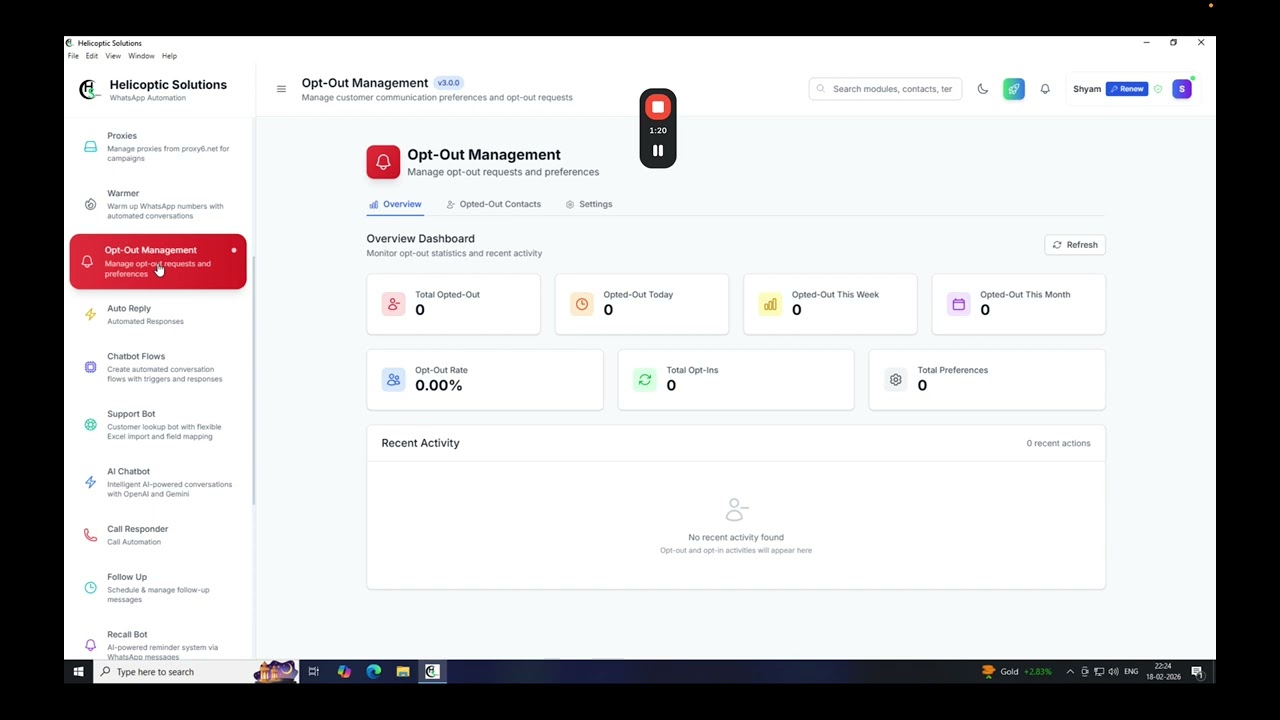The width and height of the screenshot is (1280, 720).
Task: Click the 0.00% Opt-Out Rate value
Action: click(438, 386)
